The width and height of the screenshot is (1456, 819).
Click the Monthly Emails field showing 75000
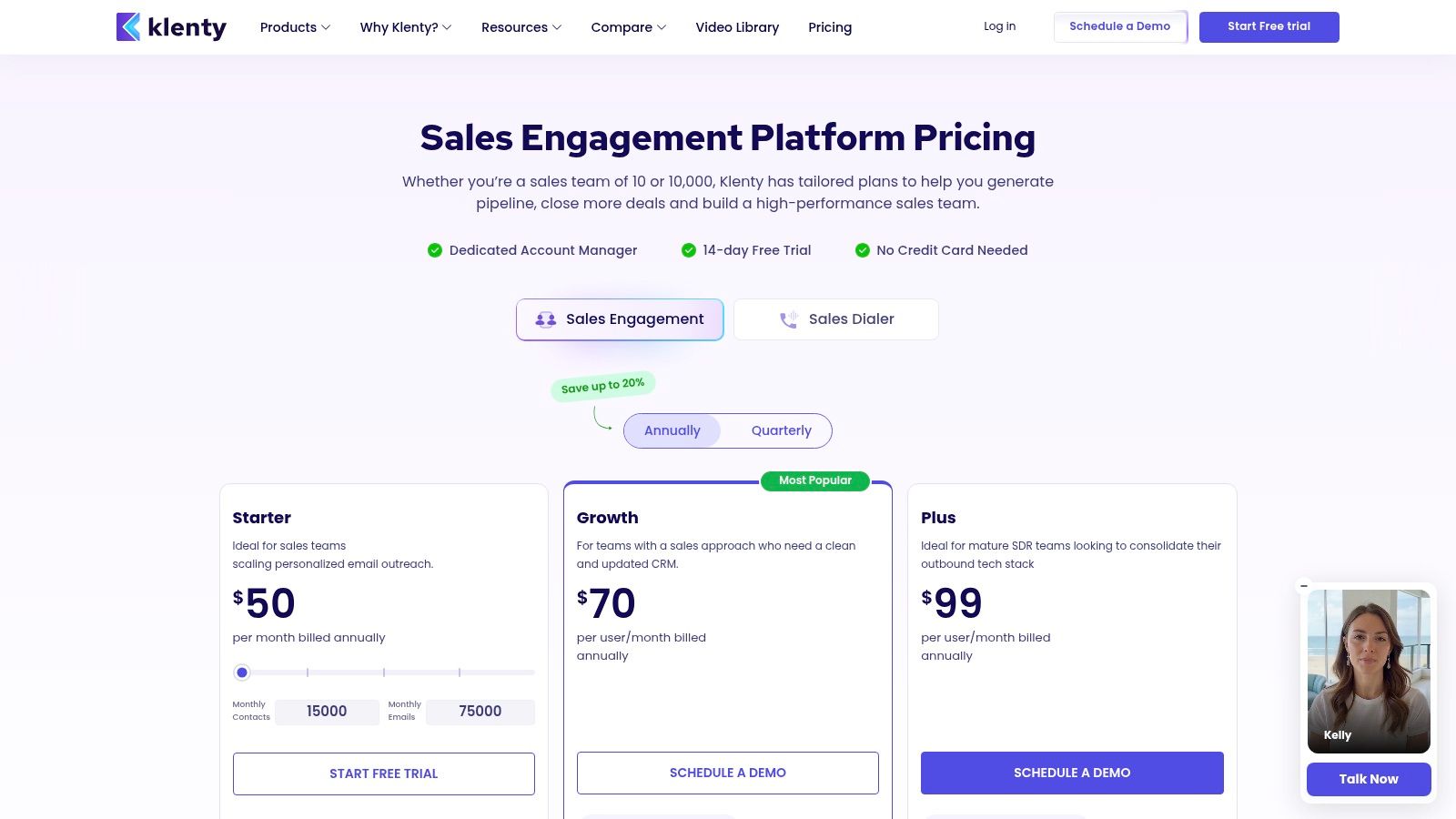click(480, 712)
